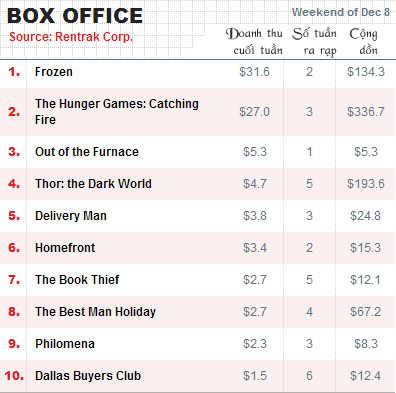The width and height of the screenshot is (396, 393).
Task: Open the Source: Rentrak Corp. text
Action: (x=71, y=37)
